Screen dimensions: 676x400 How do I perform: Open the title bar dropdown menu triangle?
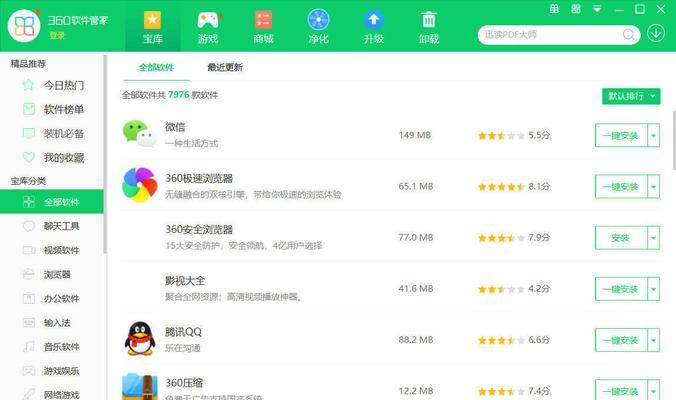point(597,9)
